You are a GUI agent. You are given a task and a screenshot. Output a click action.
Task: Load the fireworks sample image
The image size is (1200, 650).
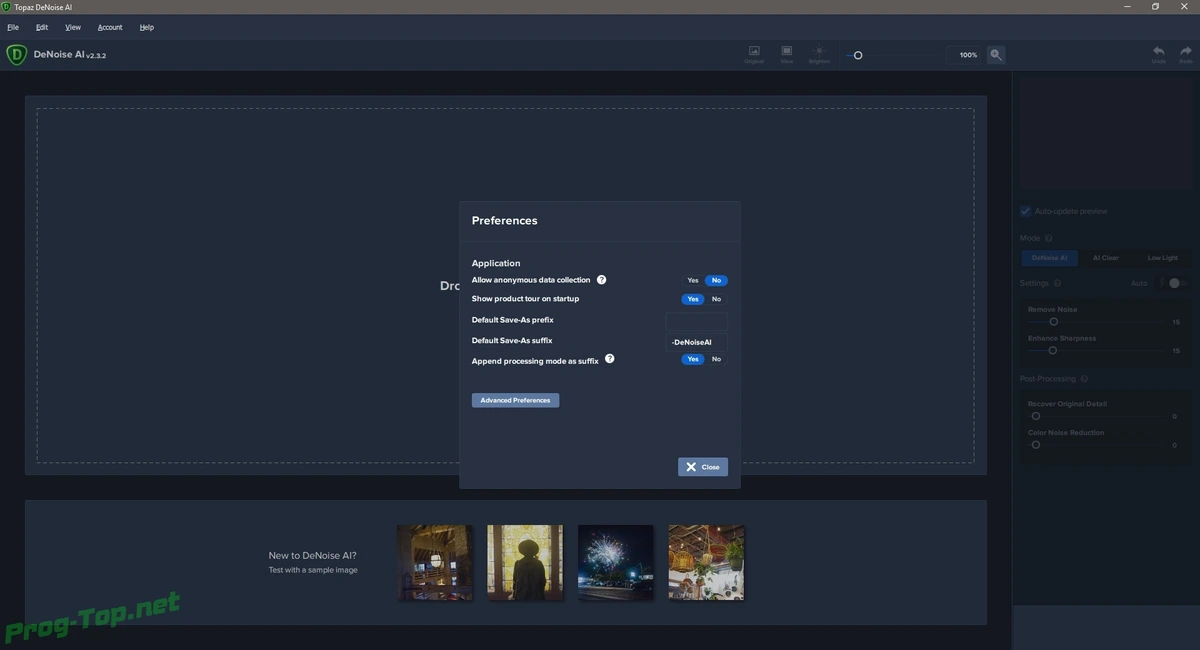616,562
